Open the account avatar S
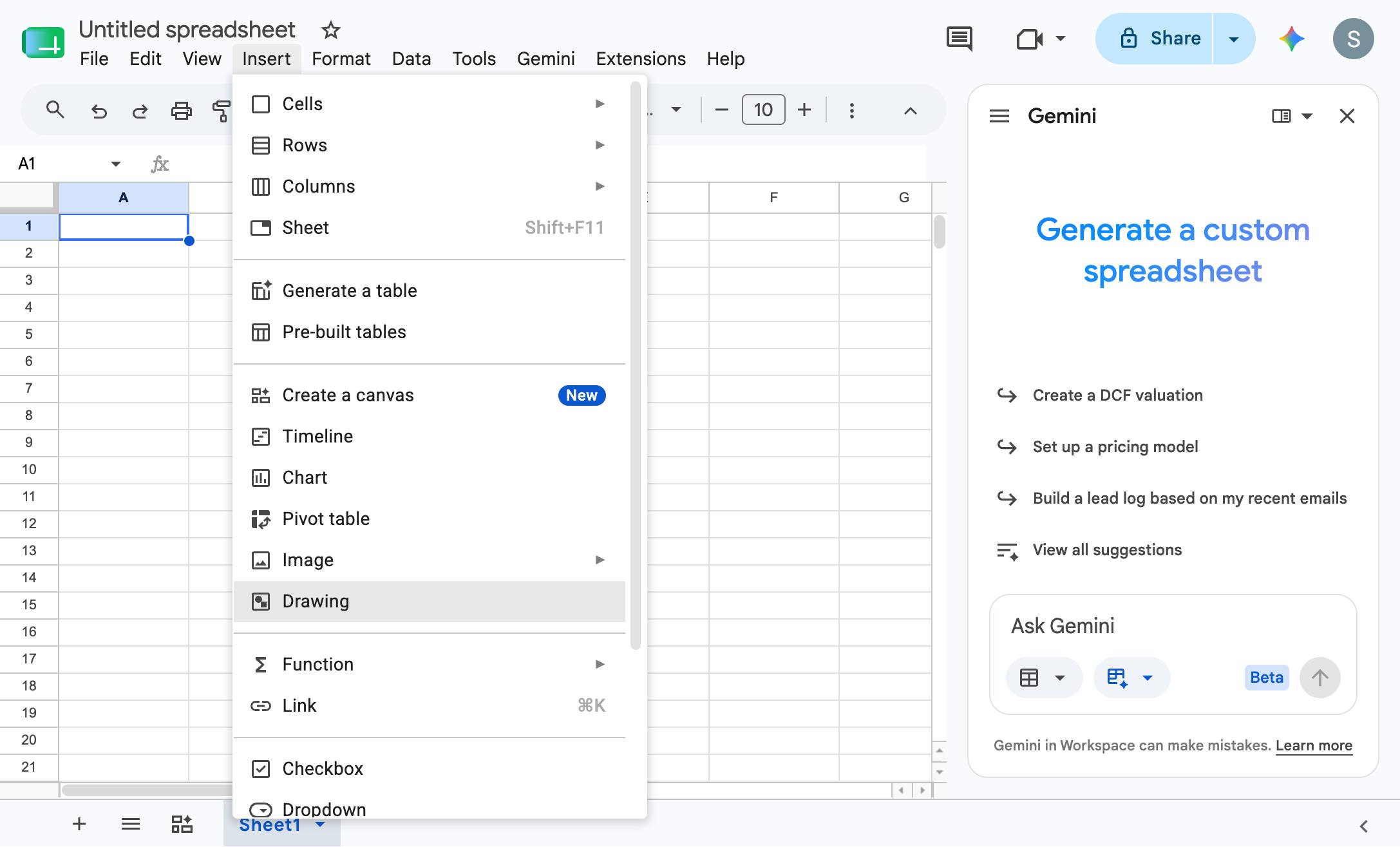1400x847 pixels. (1353, 39)
